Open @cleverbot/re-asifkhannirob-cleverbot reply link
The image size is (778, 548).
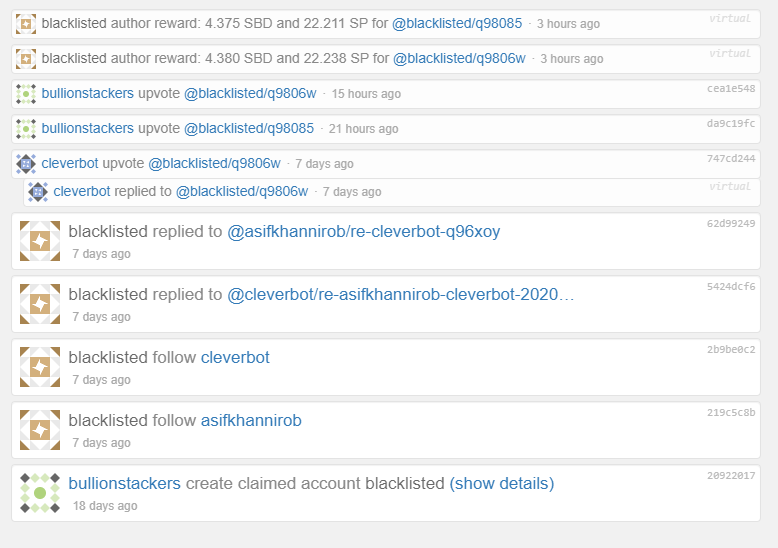point(401,295)
